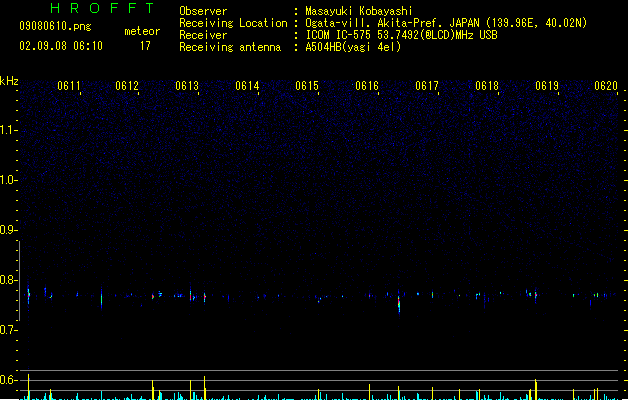The width and height of the screenshot is (629, 400).
Task: Click the 0.8 kHz frequency label
Action: coord(8,280)
